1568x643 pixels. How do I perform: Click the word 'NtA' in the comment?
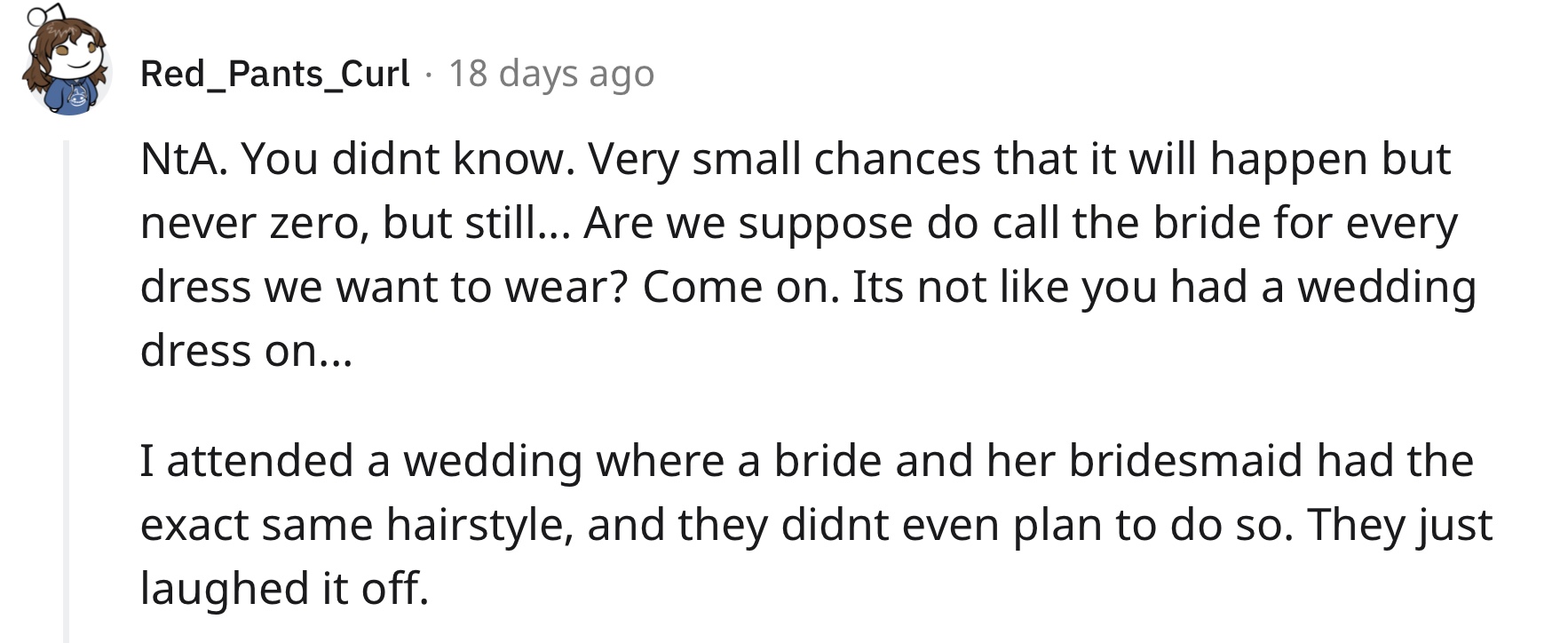(x=182, y=159)
